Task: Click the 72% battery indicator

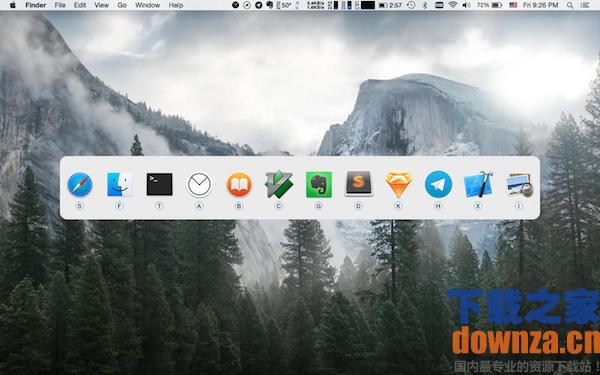Action: coord(489,5)
